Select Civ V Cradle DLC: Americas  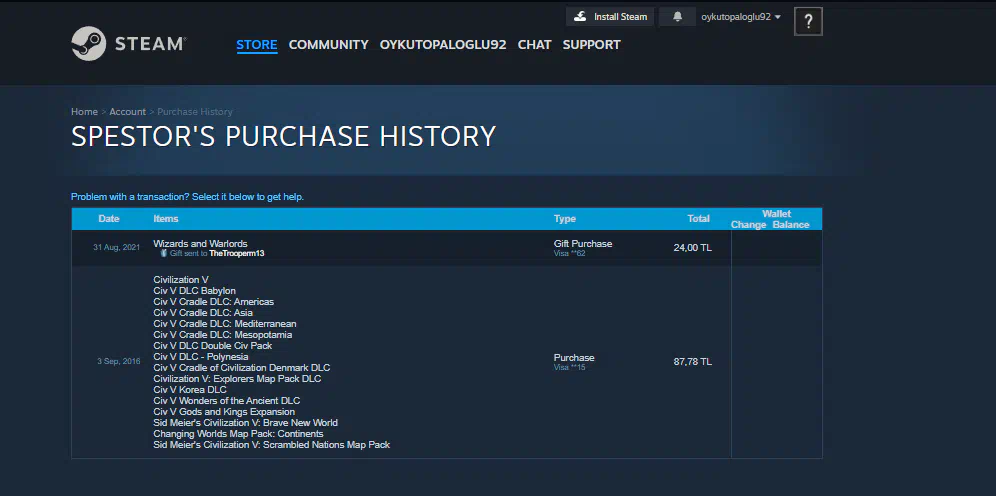(213, 302)
